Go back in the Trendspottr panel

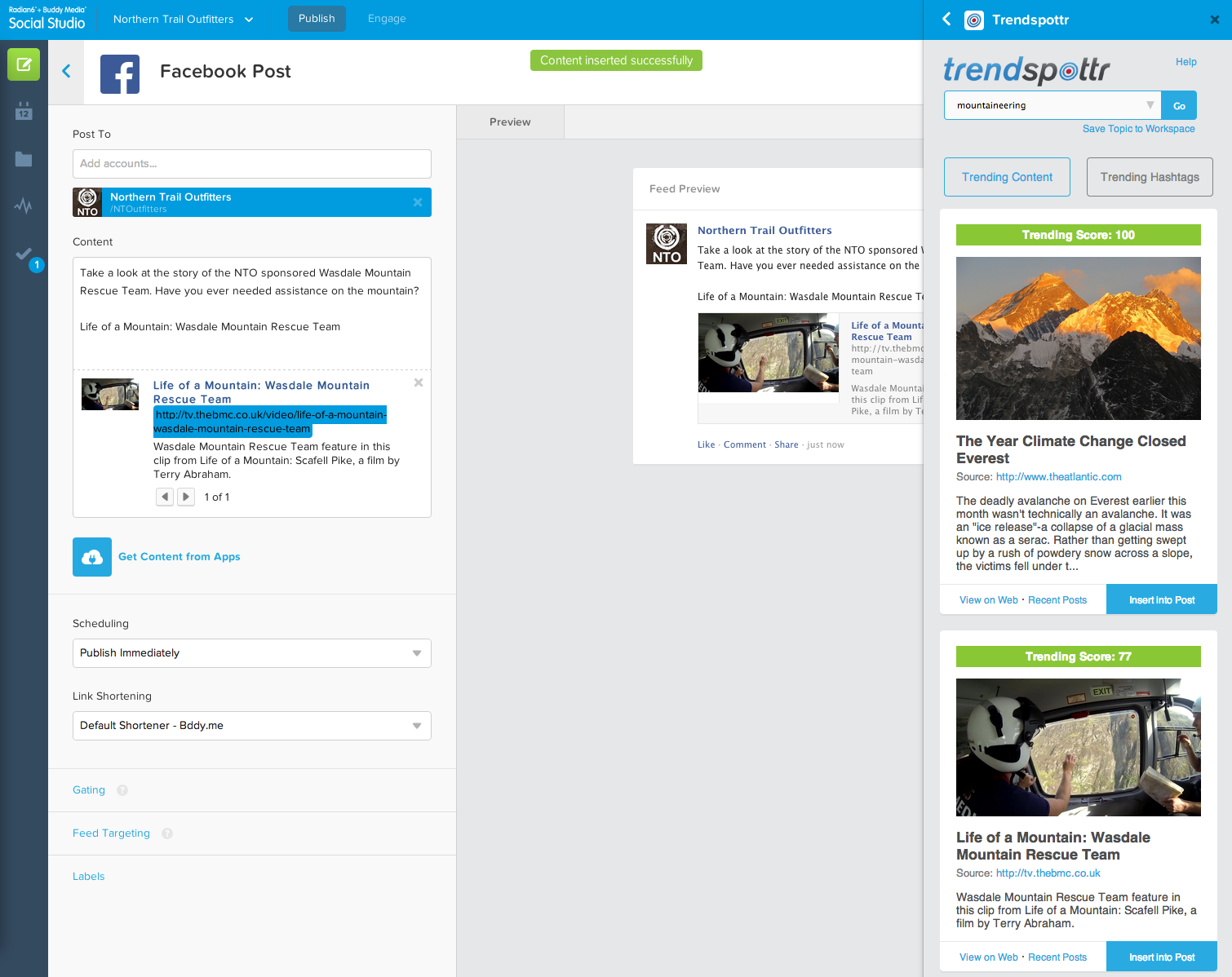(x=946, y=19)
